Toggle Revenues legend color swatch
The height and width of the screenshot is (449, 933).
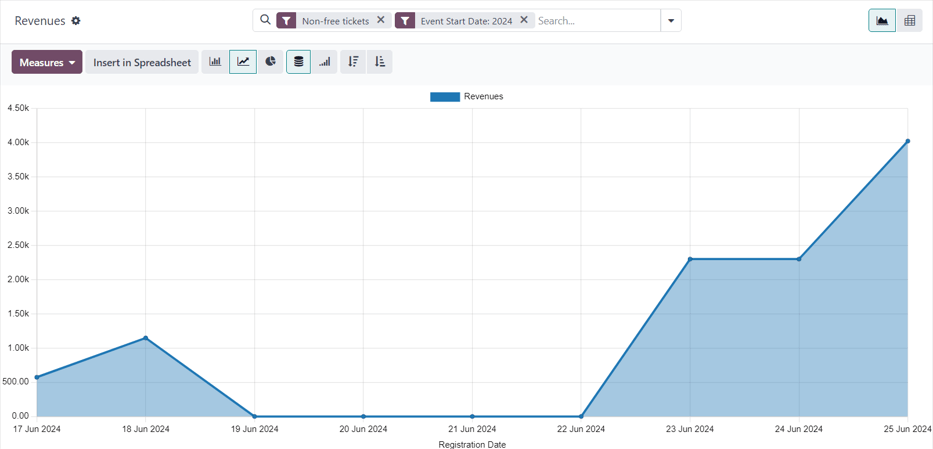tap(444, 97)
